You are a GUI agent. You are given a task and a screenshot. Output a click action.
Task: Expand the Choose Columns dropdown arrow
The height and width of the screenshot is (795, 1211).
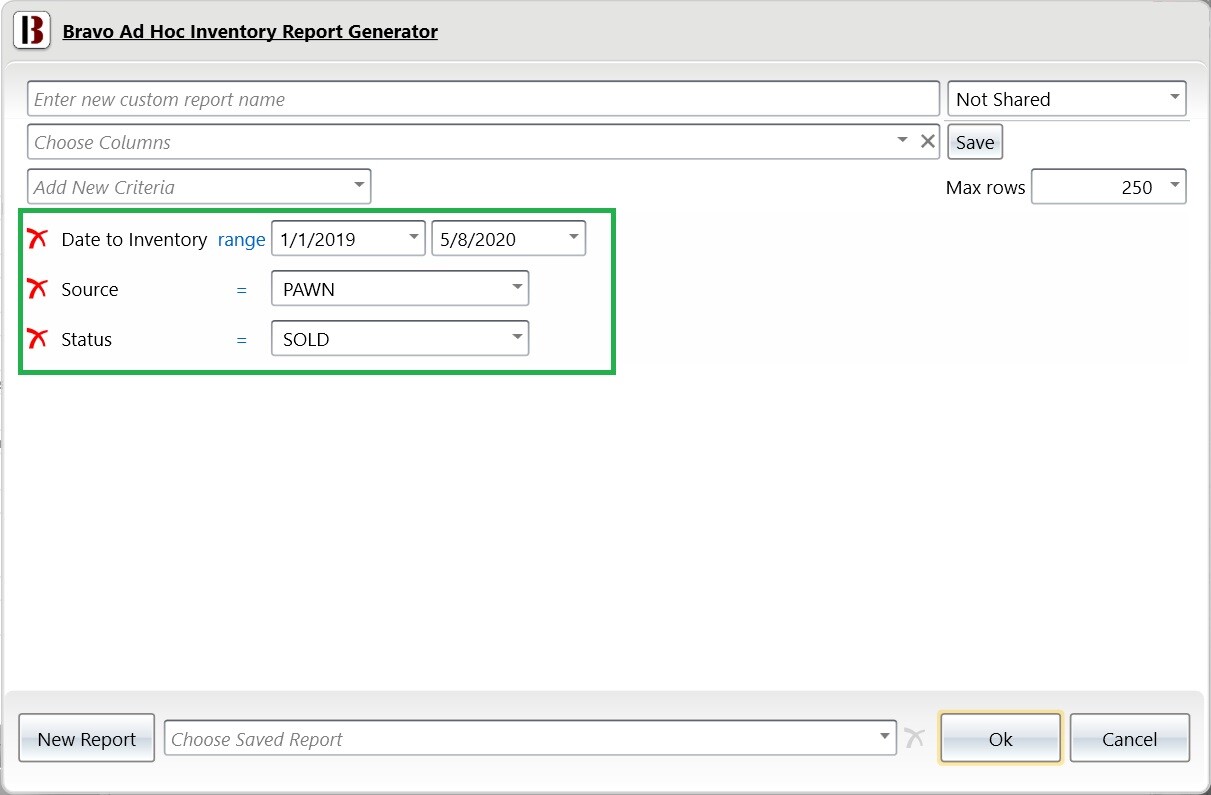[x=902, y=141]
